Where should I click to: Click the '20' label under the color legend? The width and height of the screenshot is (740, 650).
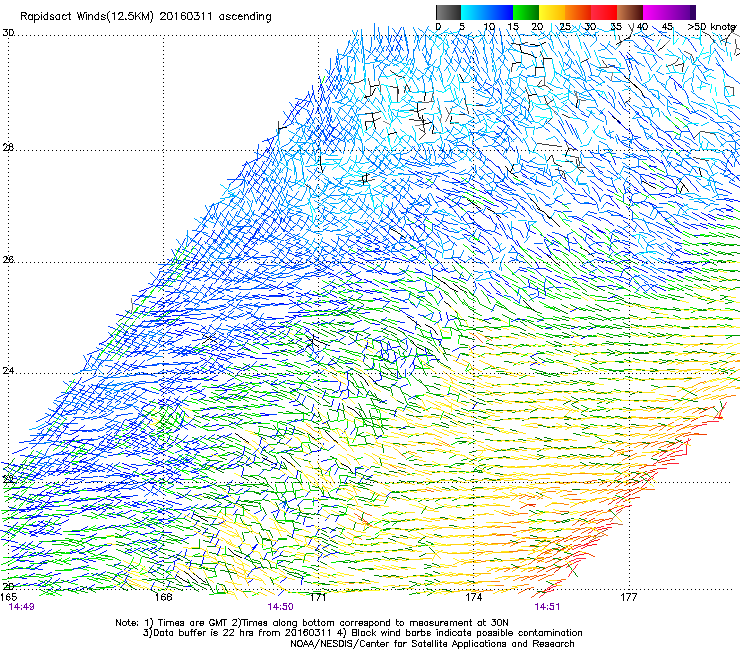537,27
